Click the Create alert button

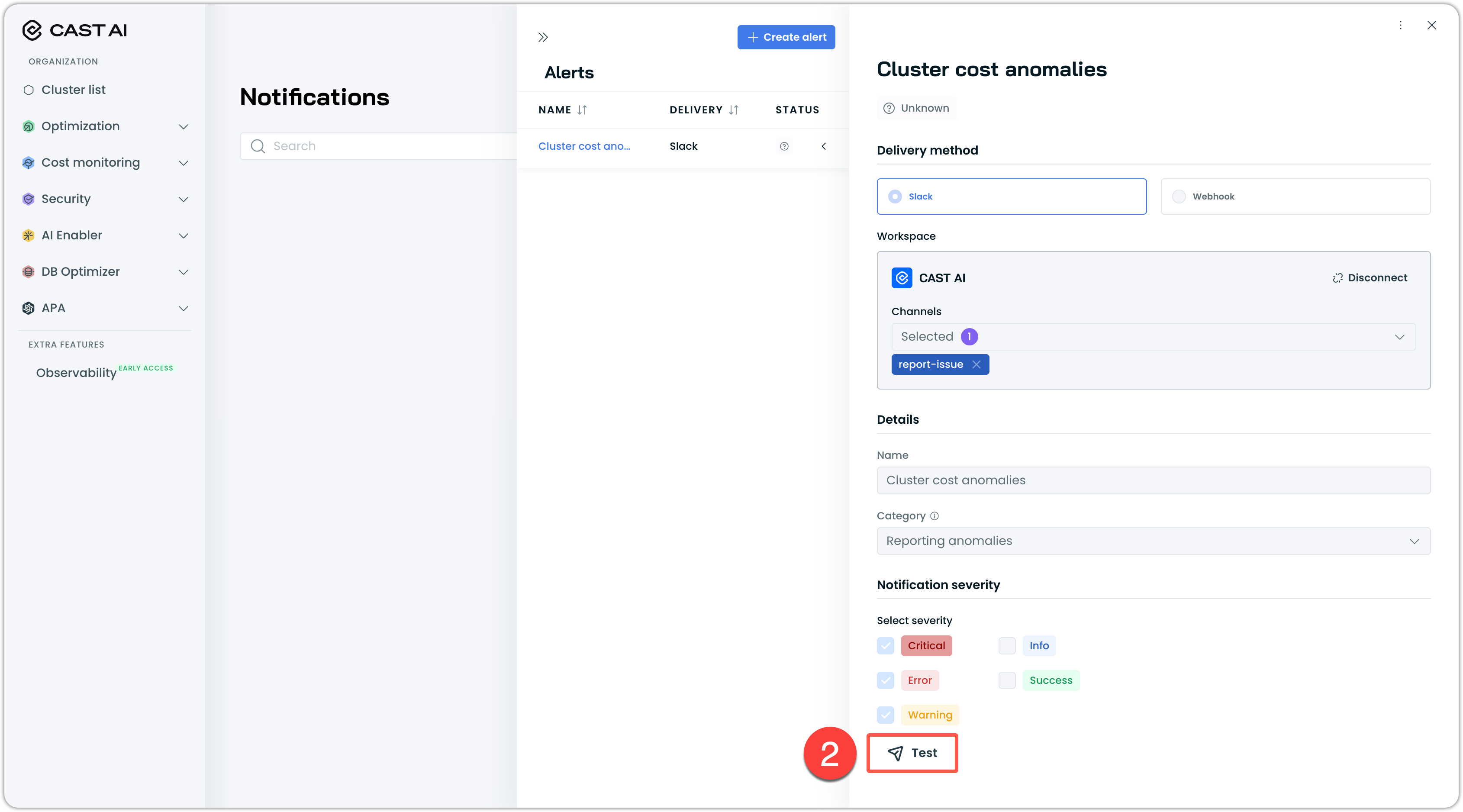point(786,37)
